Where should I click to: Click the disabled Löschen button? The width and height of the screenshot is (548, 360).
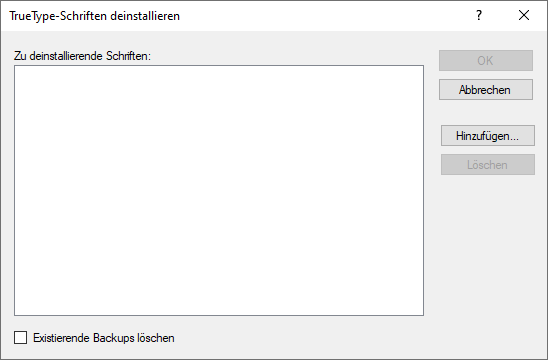click(x=488, y=165)
